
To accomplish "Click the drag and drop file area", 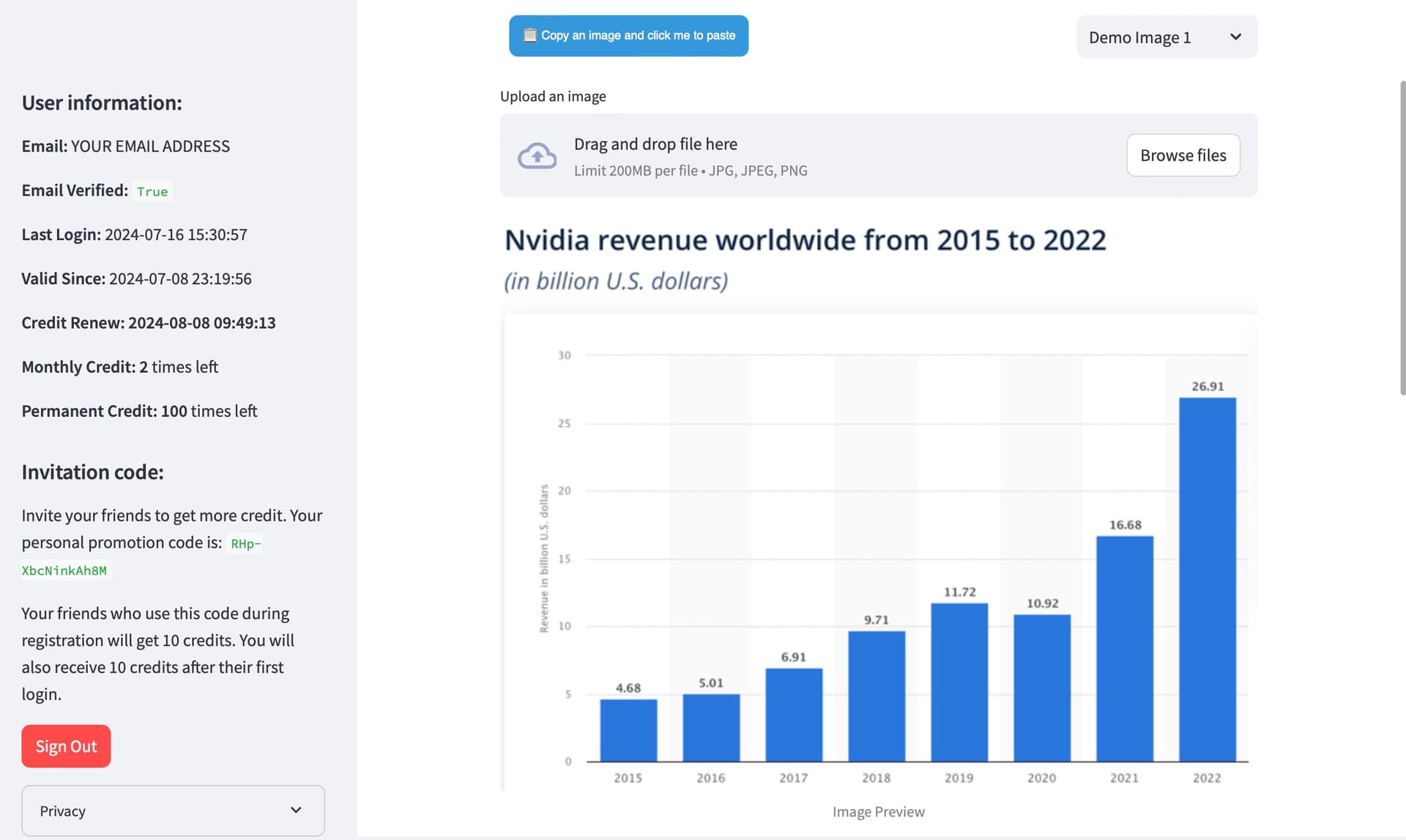I will pyautogui.click(x=806, y=155).
